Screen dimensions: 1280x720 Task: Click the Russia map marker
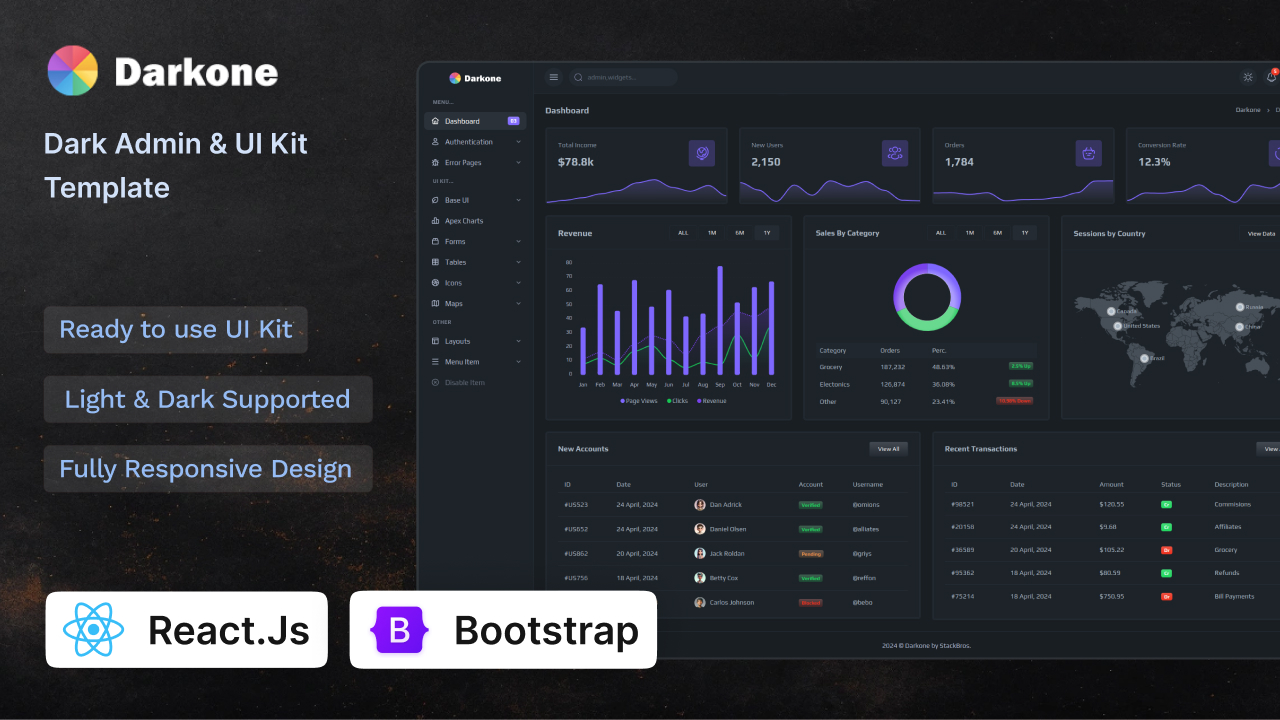[1240, 307]
